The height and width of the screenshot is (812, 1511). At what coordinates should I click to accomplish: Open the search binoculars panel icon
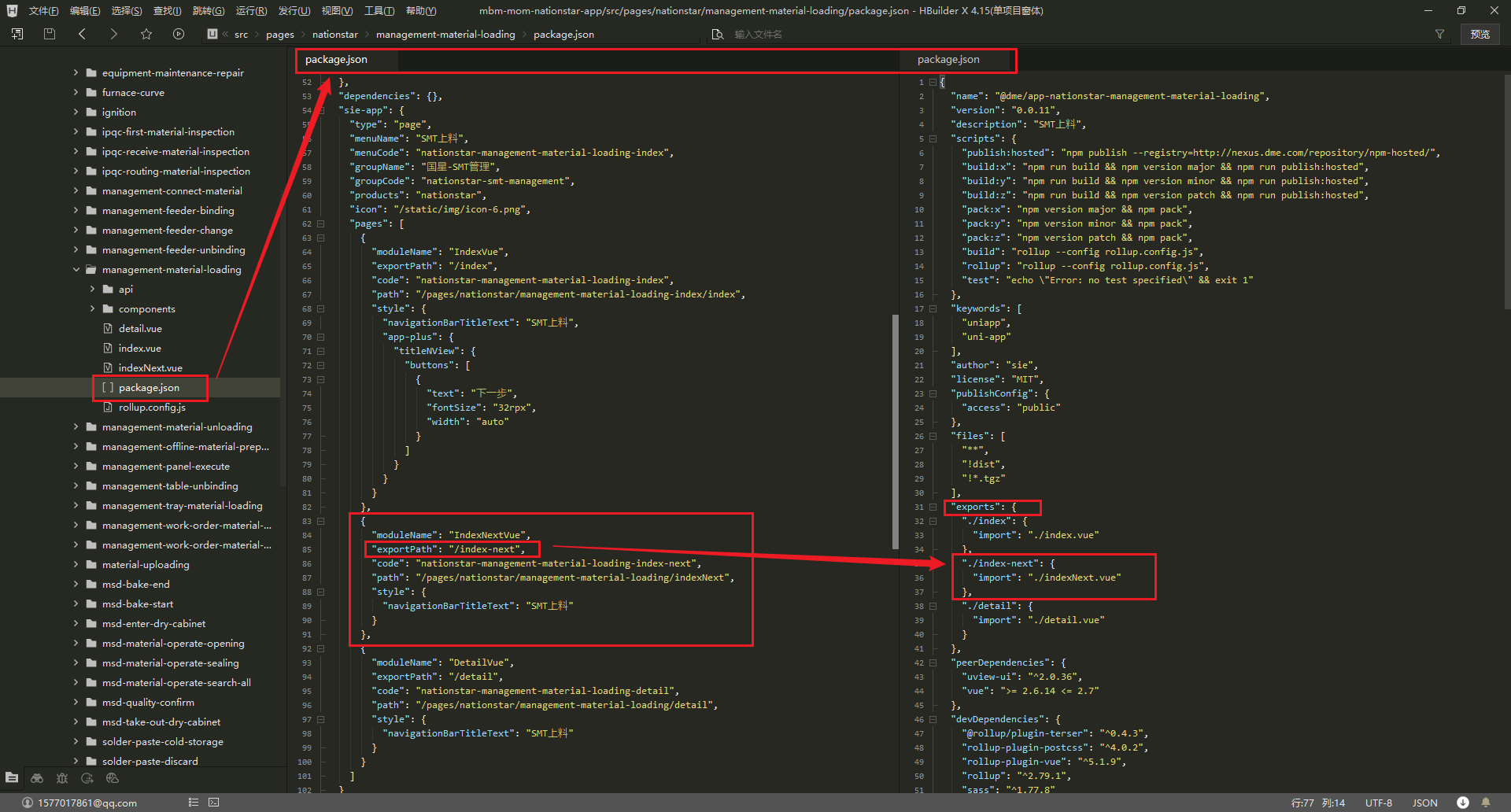click(x=37, y=778)
